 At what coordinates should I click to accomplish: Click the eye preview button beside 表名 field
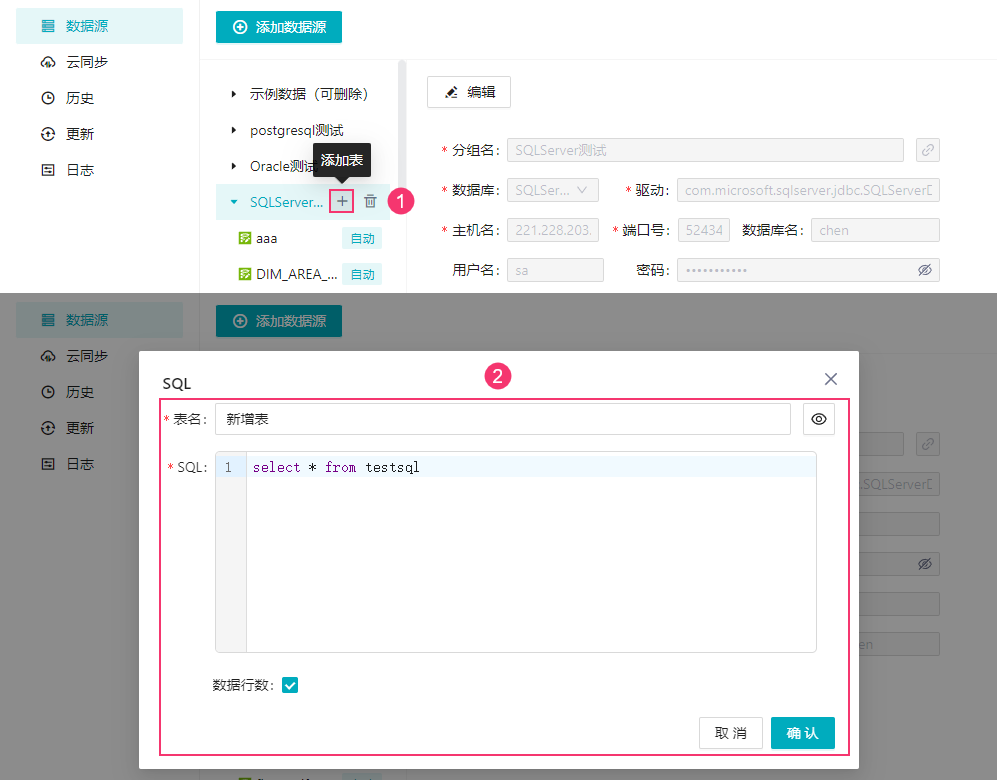pyautogui.click(x=818, y=419)
